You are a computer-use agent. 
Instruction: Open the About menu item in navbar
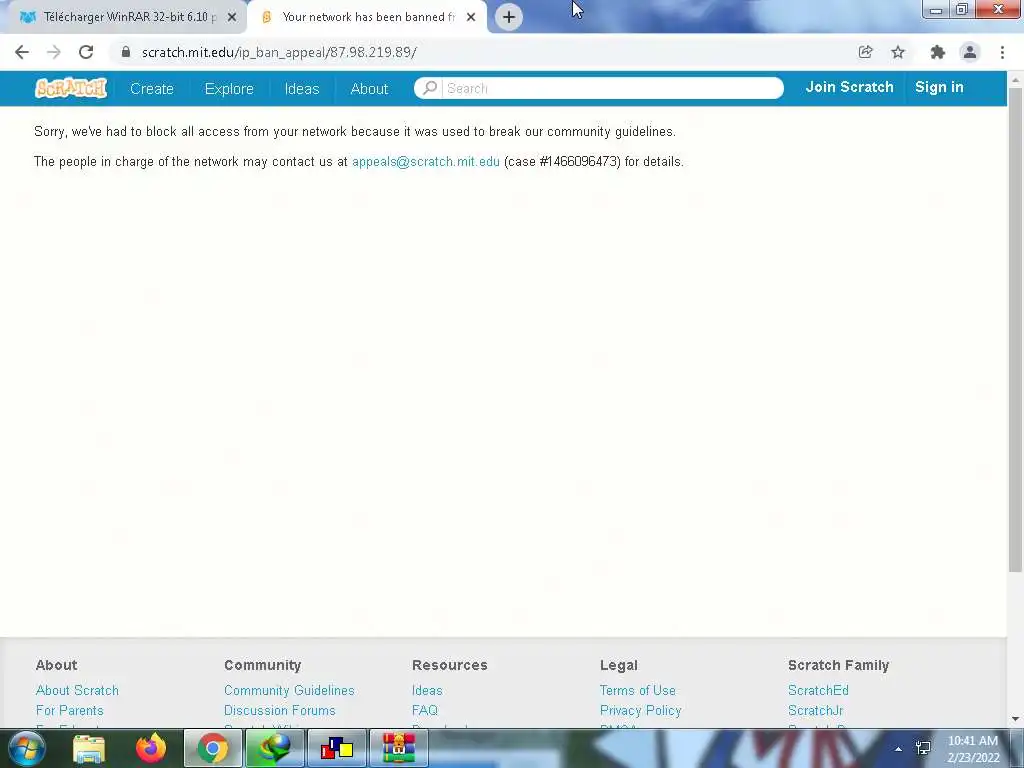pyautogui.click(x=369, y=89)
